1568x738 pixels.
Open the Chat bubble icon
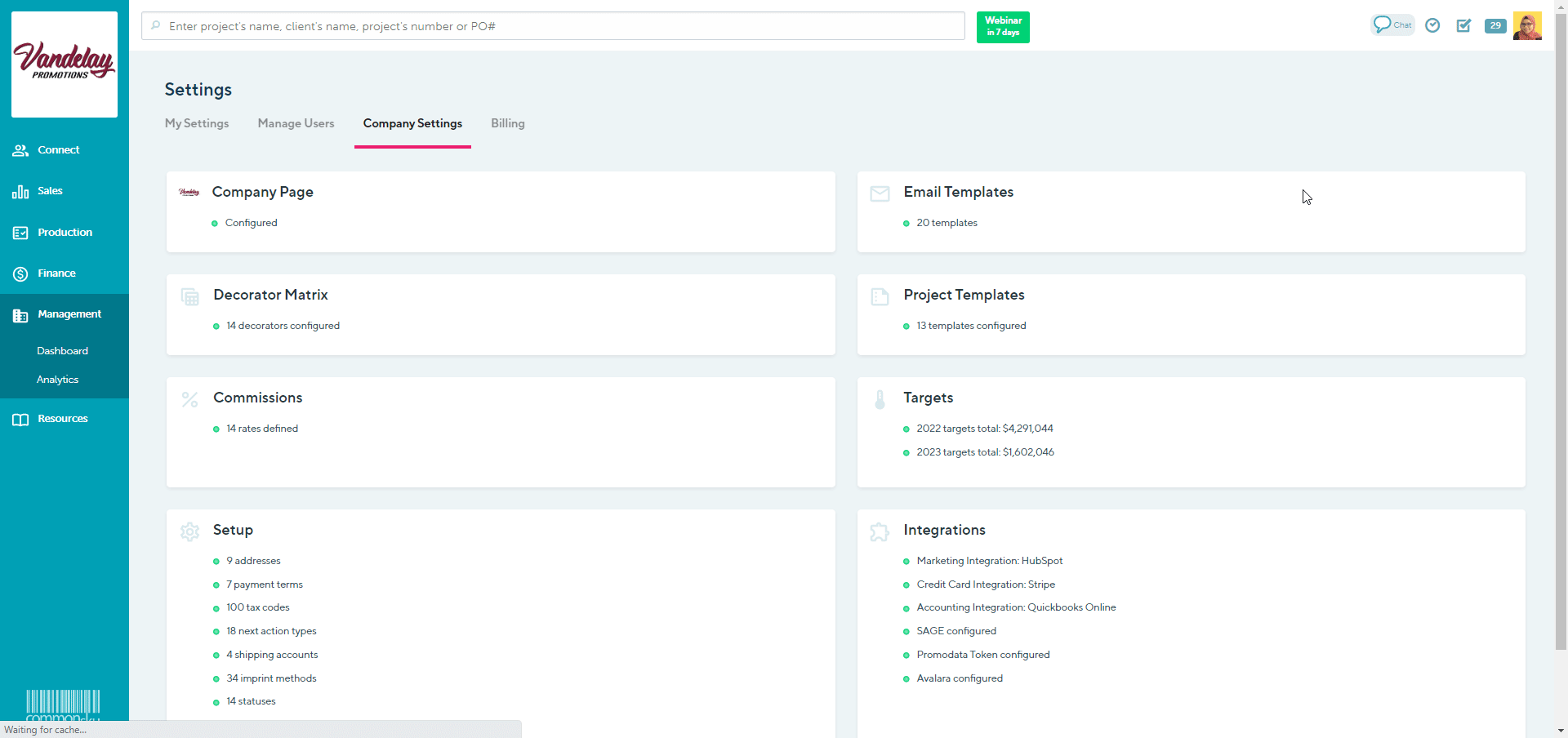(x=1391, y=25)
